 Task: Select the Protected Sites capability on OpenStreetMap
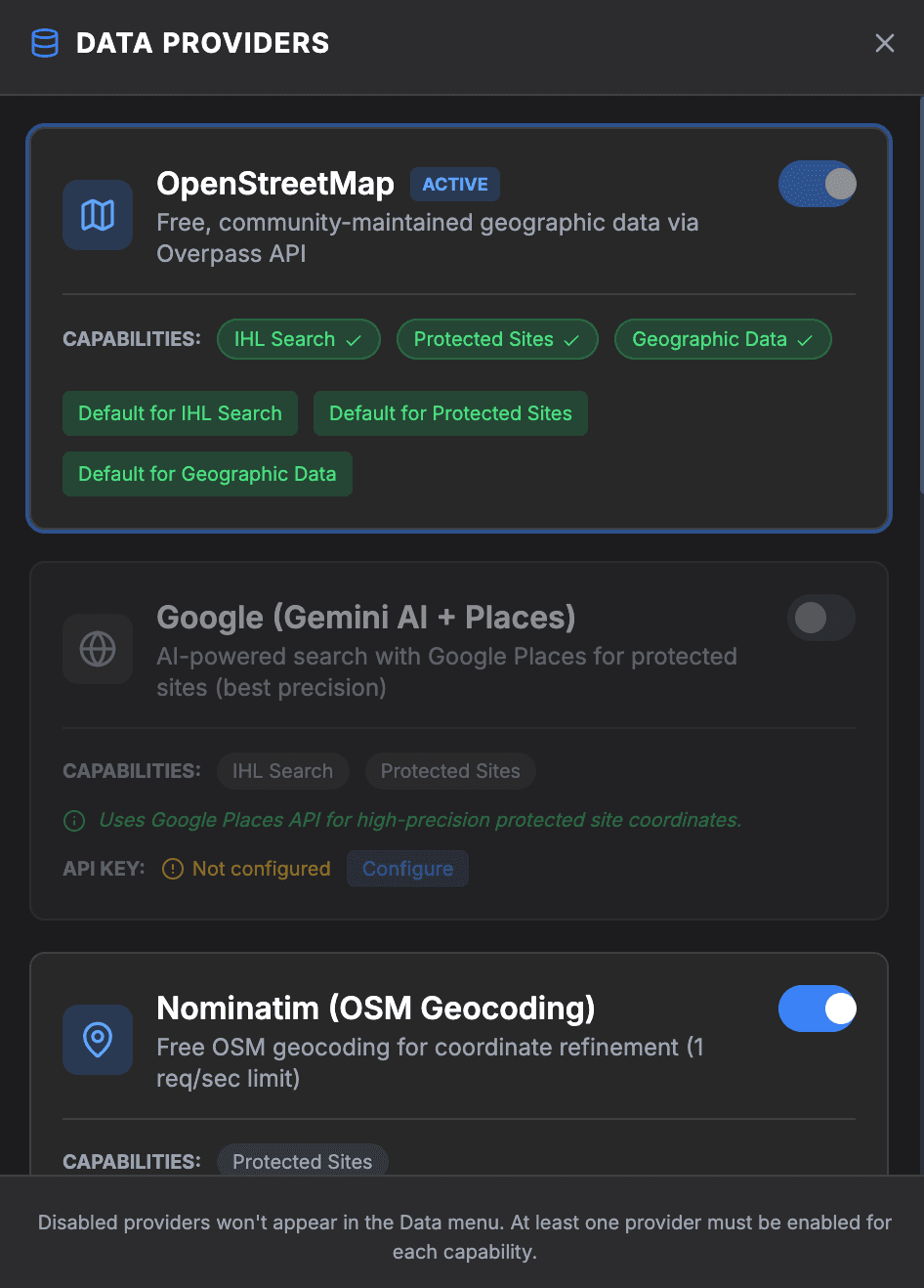[497, 339]
